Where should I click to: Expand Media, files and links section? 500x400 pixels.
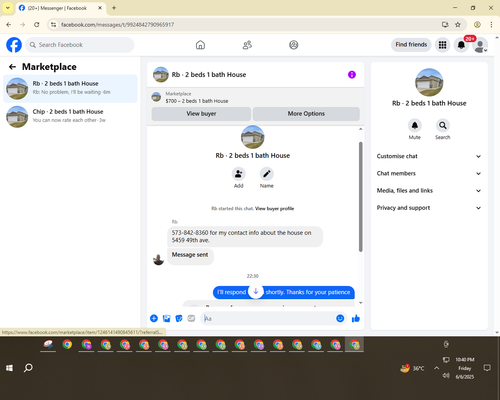point(429,191)
